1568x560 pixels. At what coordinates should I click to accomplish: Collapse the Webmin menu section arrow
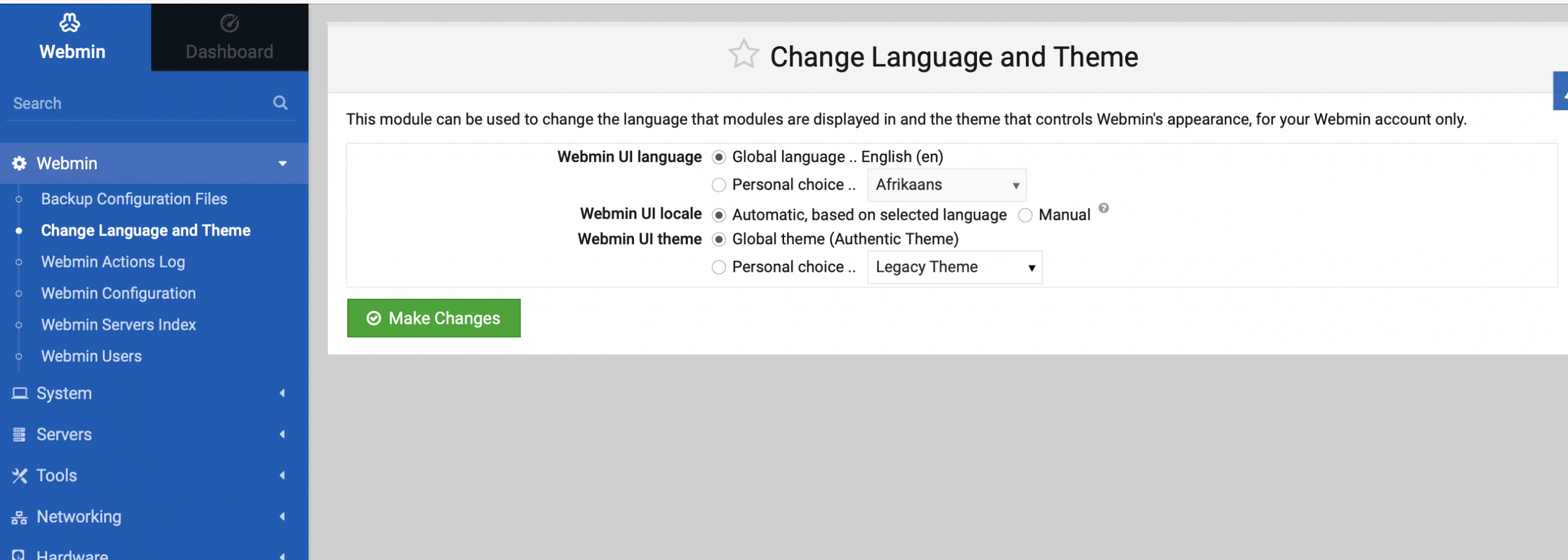pyautogui.click(x=282, y=163)
